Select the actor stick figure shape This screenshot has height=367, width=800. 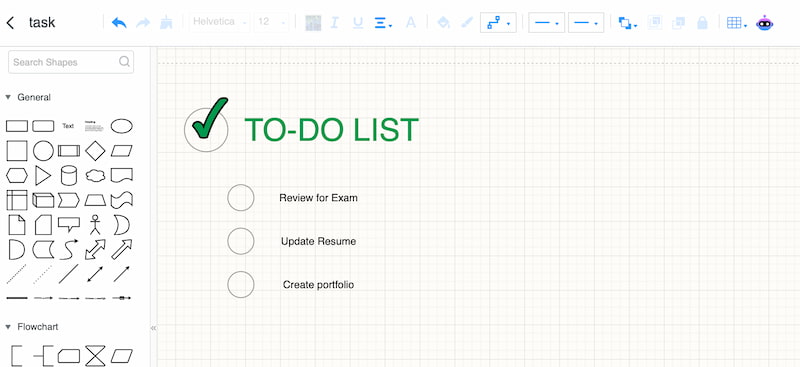pyautogui.click(x=95, y=225)
